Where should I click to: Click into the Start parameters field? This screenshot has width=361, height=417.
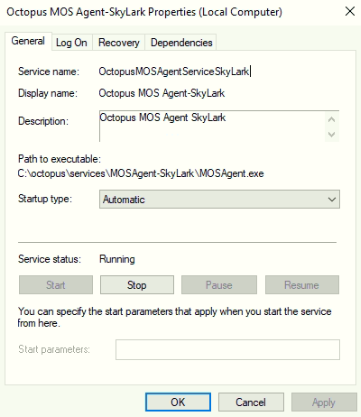point(227,349)
